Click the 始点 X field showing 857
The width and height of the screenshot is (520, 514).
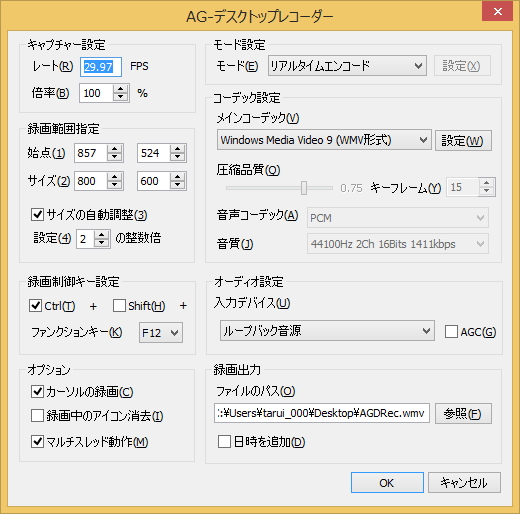pos(91,153)
